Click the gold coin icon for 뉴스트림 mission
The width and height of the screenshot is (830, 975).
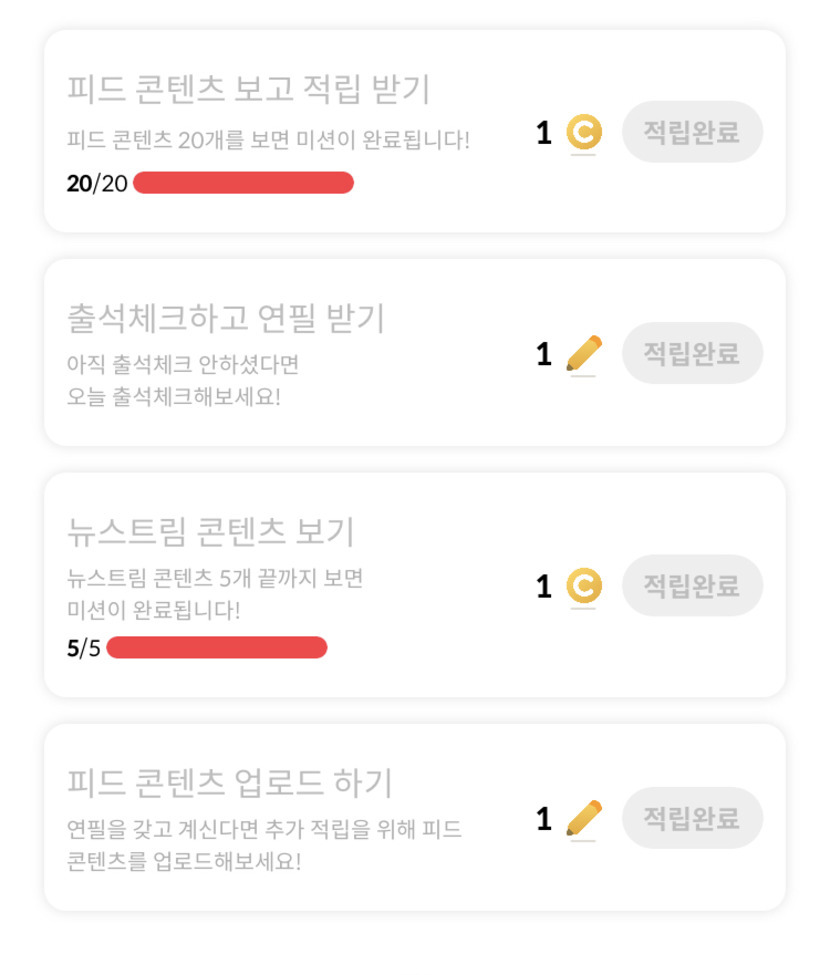click(x=584, y=586)
